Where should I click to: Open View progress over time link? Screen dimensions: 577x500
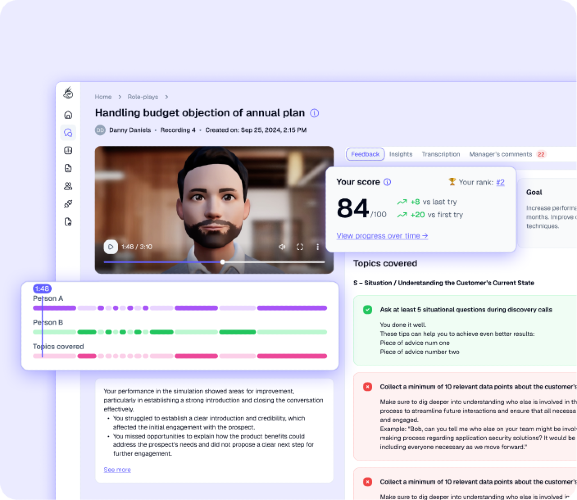382,236
